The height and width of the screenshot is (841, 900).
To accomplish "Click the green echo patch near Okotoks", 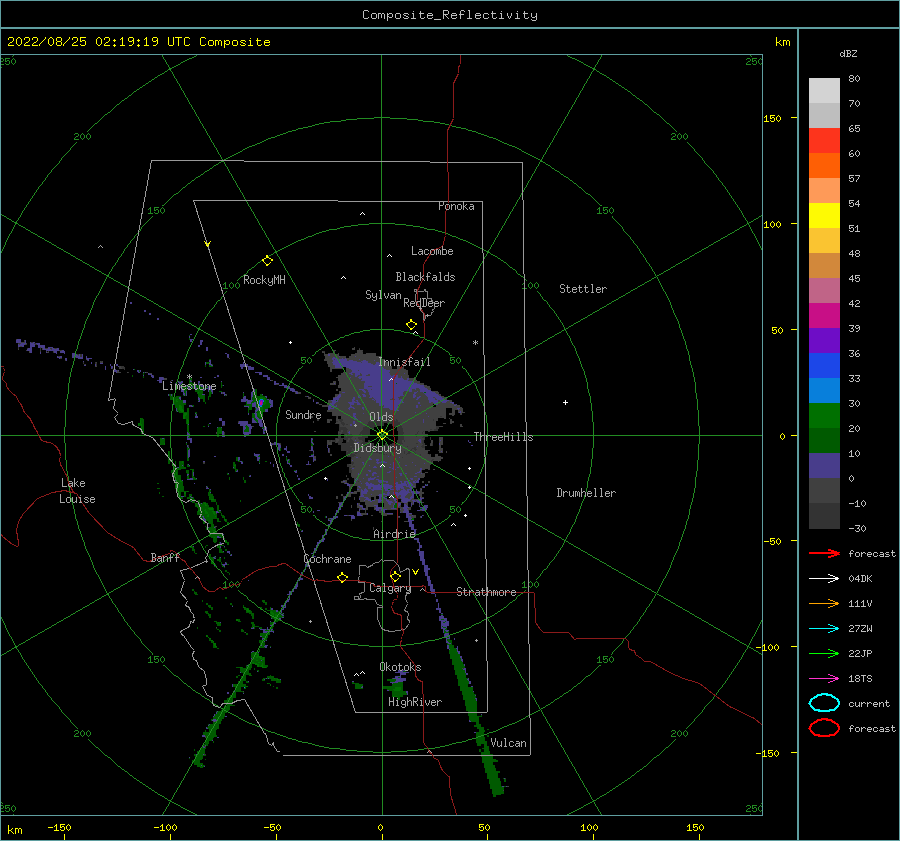I will 397,687.
